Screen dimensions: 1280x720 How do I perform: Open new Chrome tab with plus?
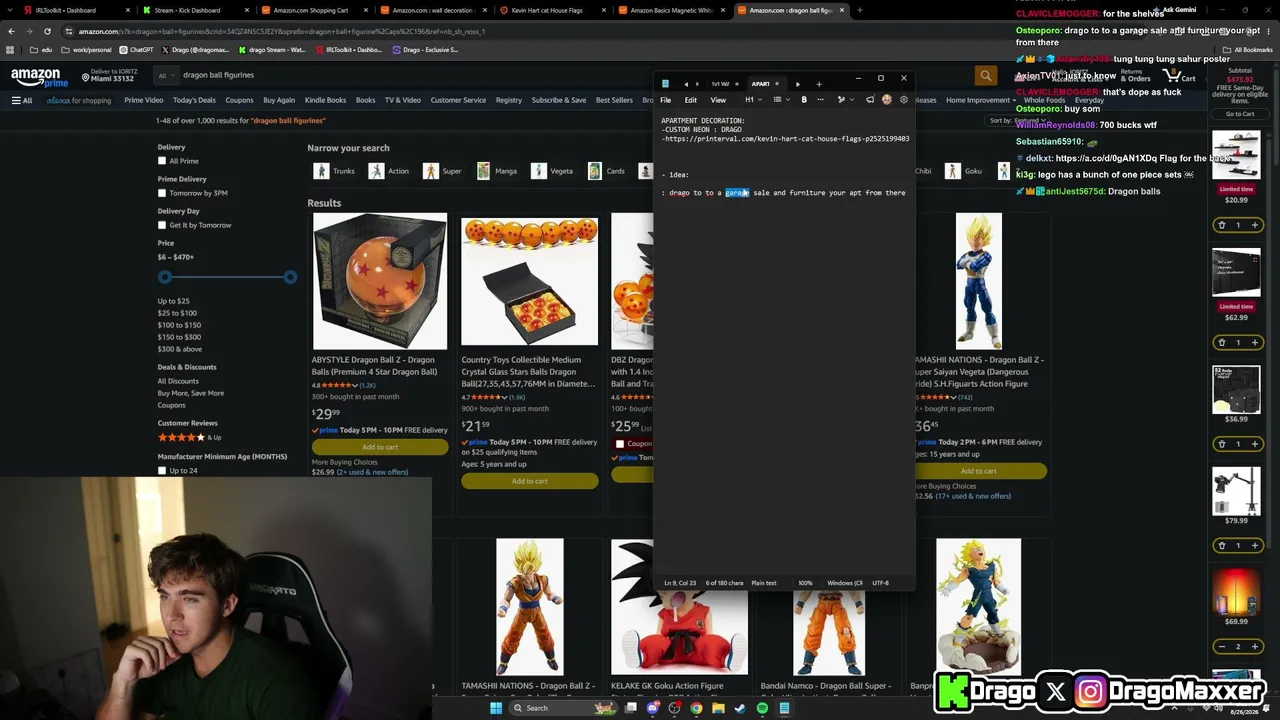(x=860, y=10)
